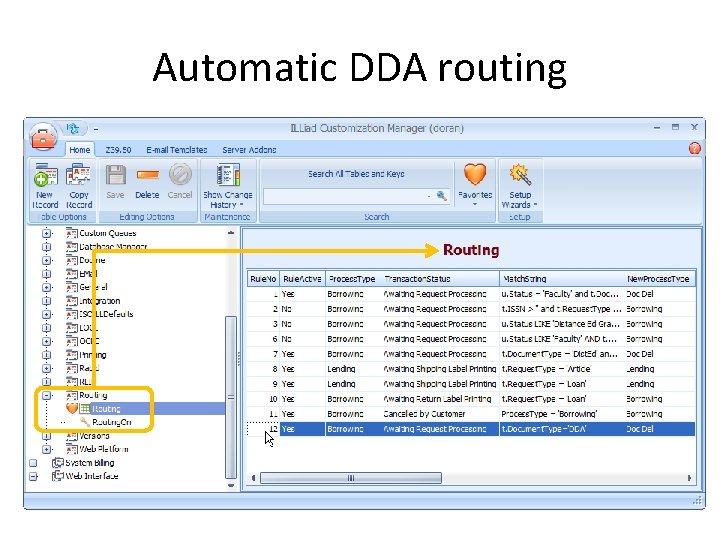The height and width of the screenshot is (540, 720).
Task: Click the Cancel icon
Action: click(x=180, y=175)
